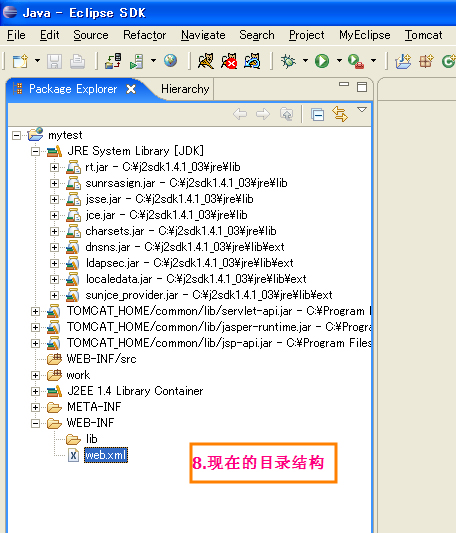Screen dimensions: 456x533
Task: Switch to the Hierarchy tab
Action: 185,89
